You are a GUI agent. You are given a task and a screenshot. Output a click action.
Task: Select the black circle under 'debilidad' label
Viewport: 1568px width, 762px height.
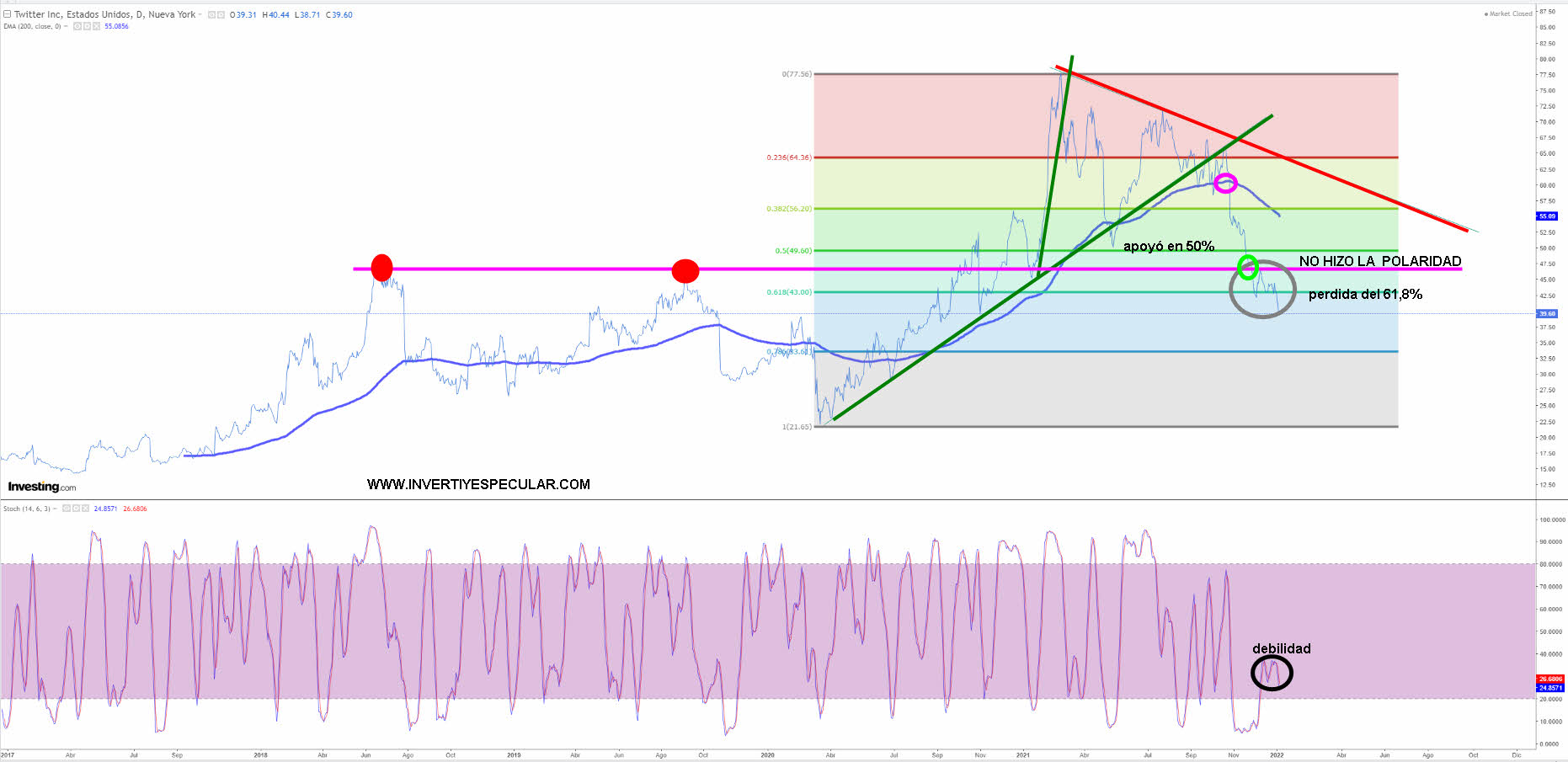pyautogui.click(x=1271, y=673)
